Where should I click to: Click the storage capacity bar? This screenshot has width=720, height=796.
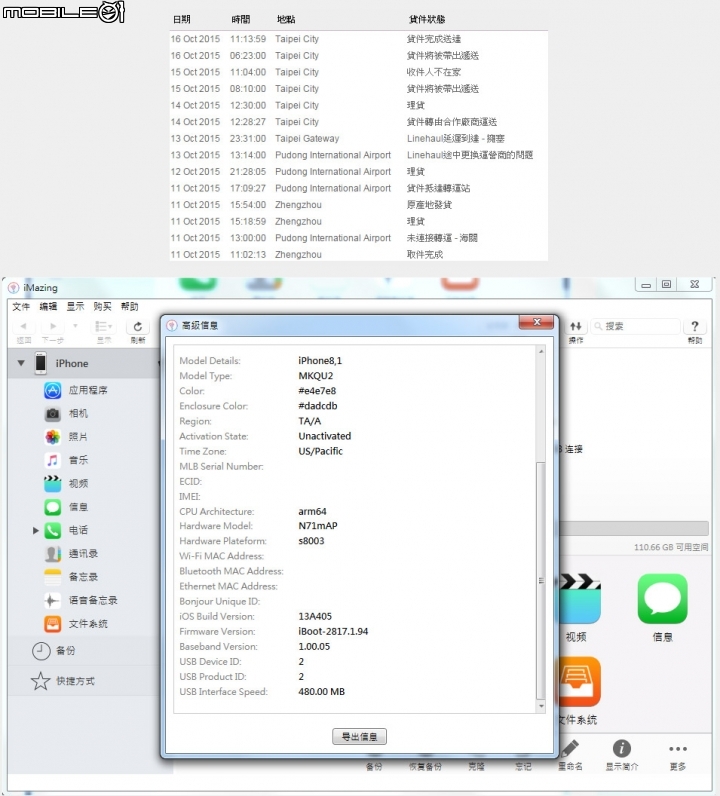[634, 528]
